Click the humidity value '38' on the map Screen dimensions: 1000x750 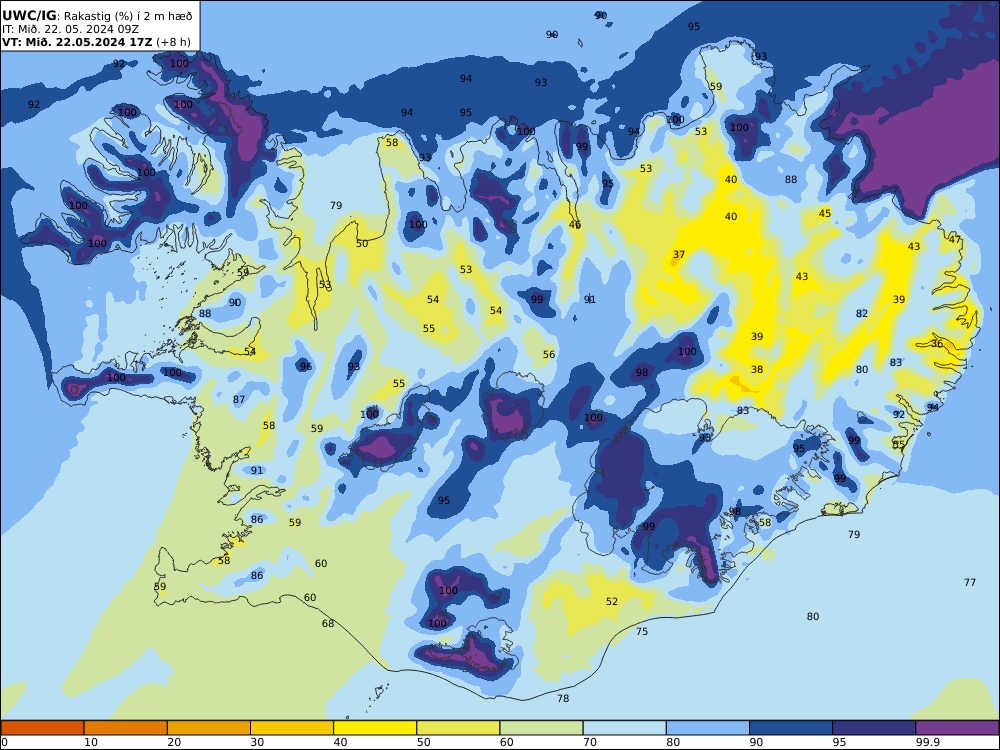click(757, 369)
